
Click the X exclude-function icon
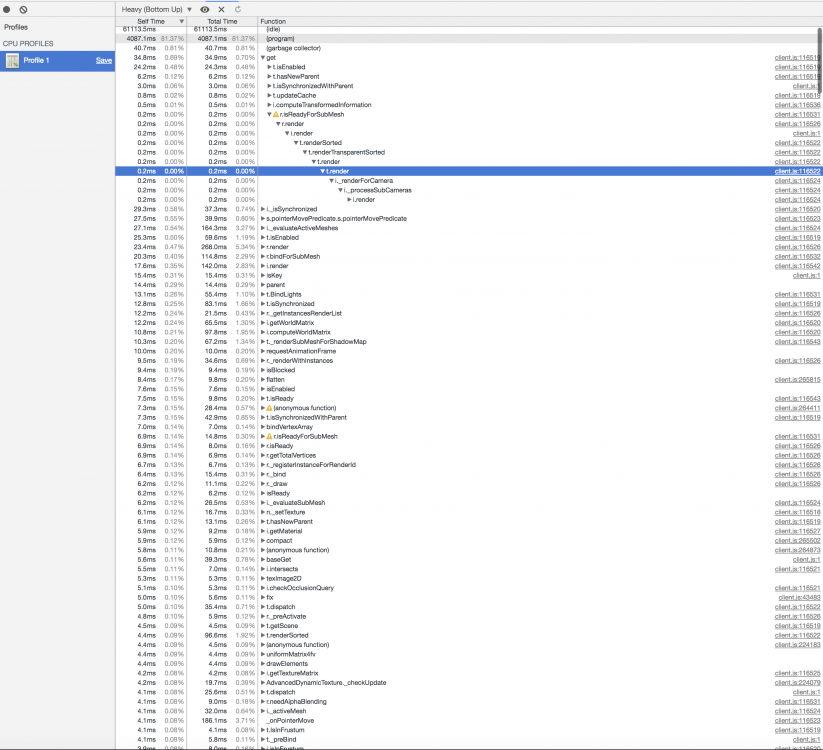221,8
